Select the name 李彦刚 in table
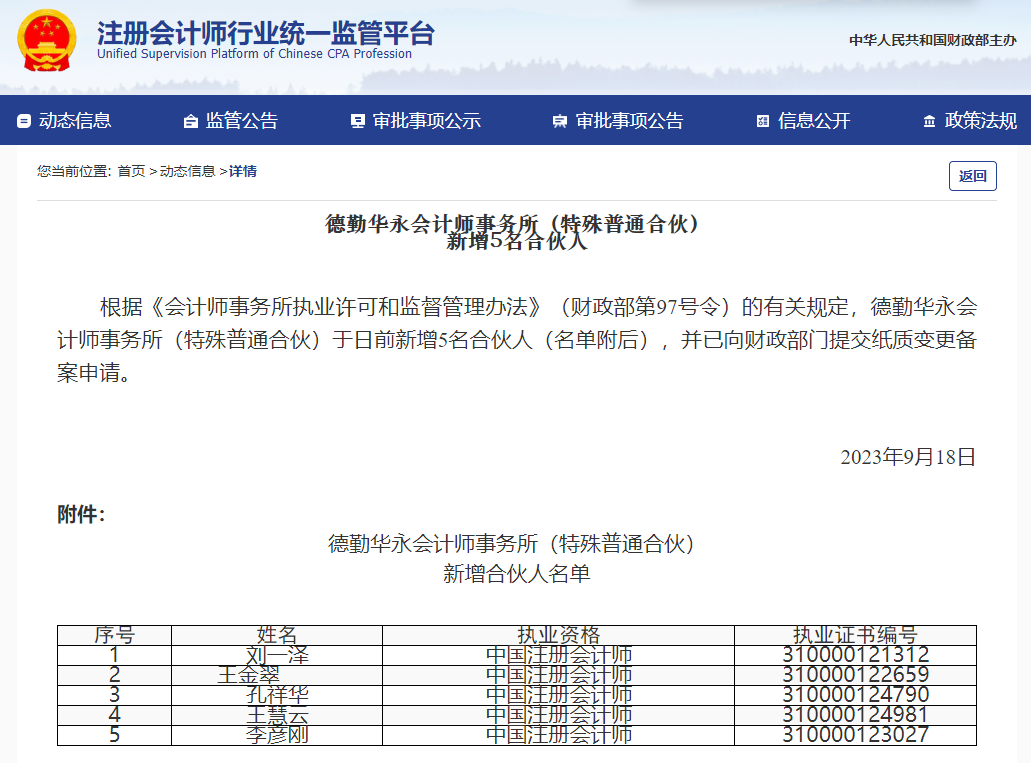 [x=277, y=735]
